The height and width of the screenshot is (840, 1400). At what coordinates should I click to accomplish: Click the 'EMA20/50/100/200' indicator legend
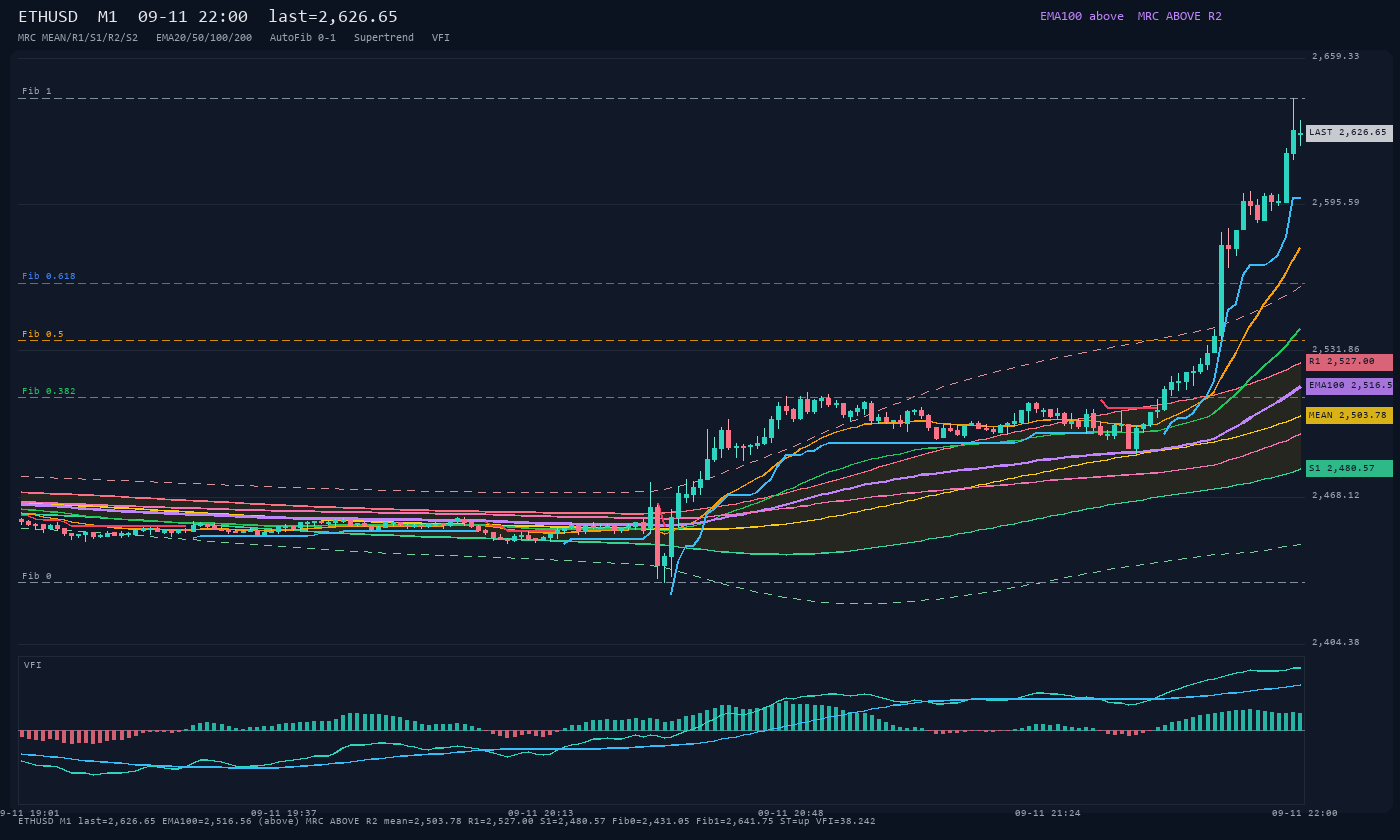pyautogui.click(x=204, y=37)
